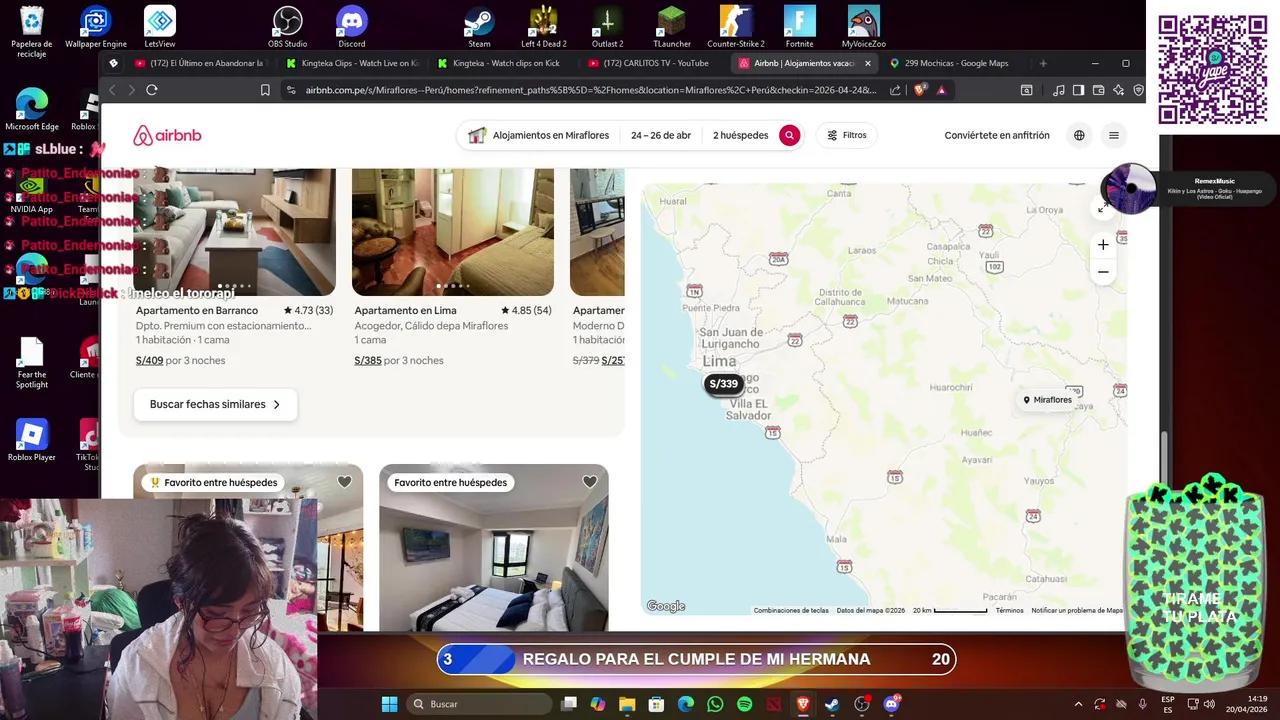Open MyVoiceZoo desktop shortcut
1280x720 pixels.
point(864,27)
